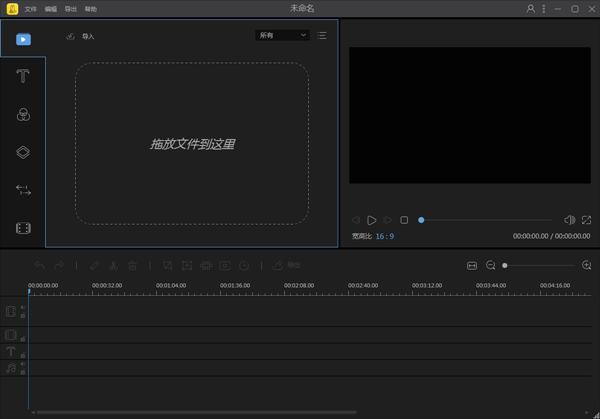Toggle fullscreen preview mode
Screen dimensions: 600x419
click(x=586, y=220)
